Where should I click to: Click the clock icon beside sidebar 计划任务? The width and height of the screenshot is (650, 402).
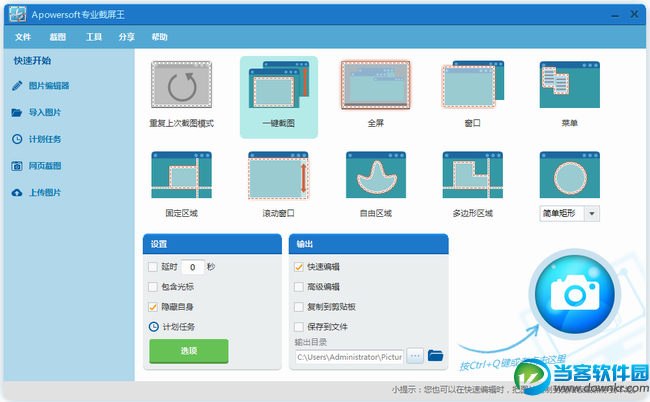coord(17,139)
